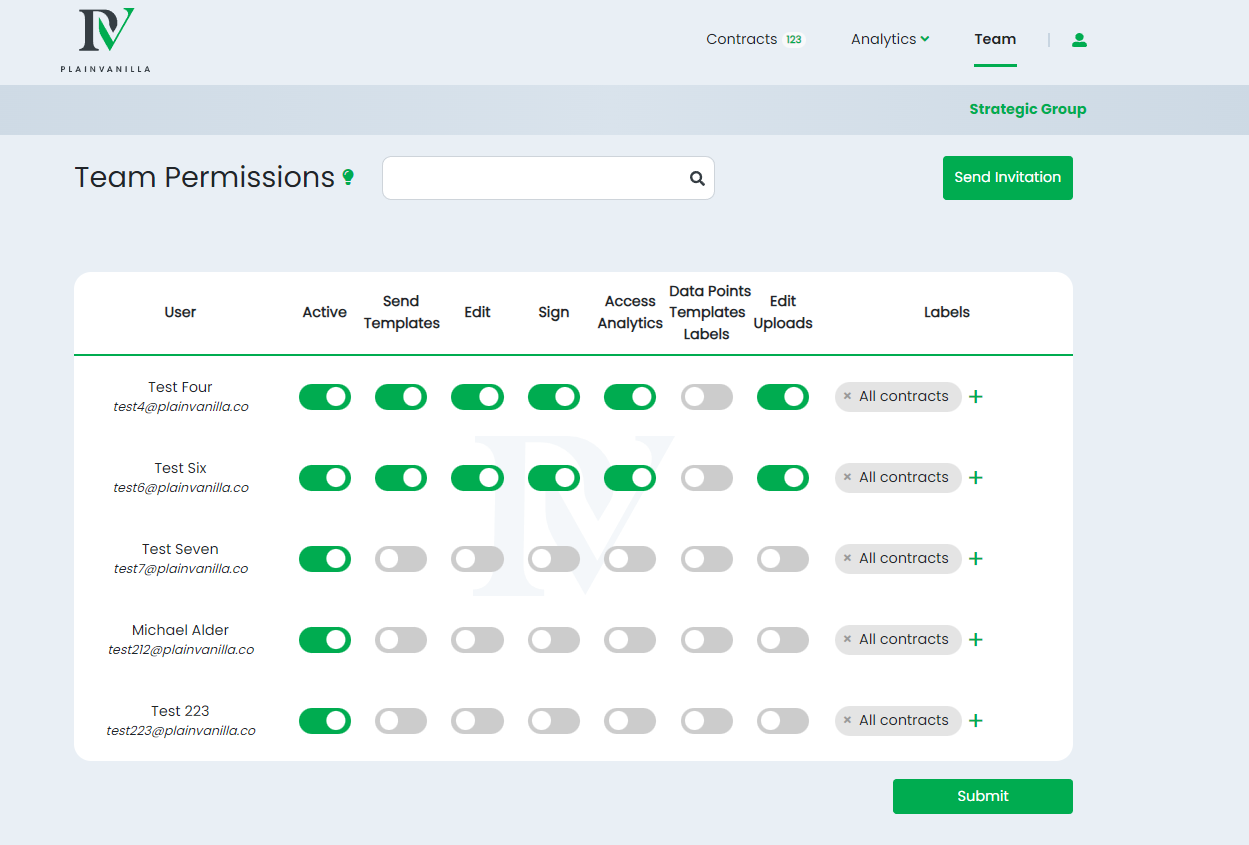Enable Sign permission for Test Seven
1249x845 pixels.
click(x=554, y=559)
